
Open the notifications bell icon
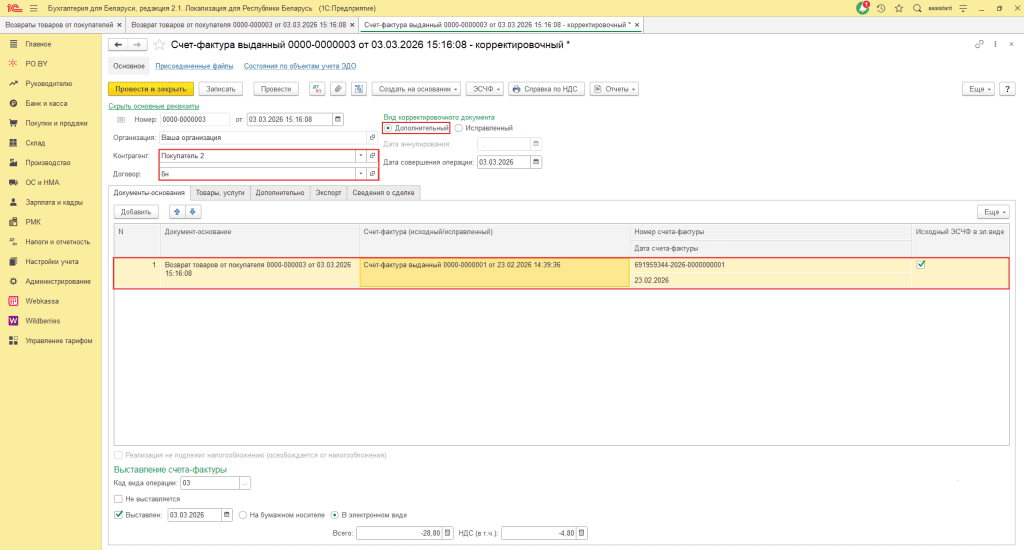[864, 8]
